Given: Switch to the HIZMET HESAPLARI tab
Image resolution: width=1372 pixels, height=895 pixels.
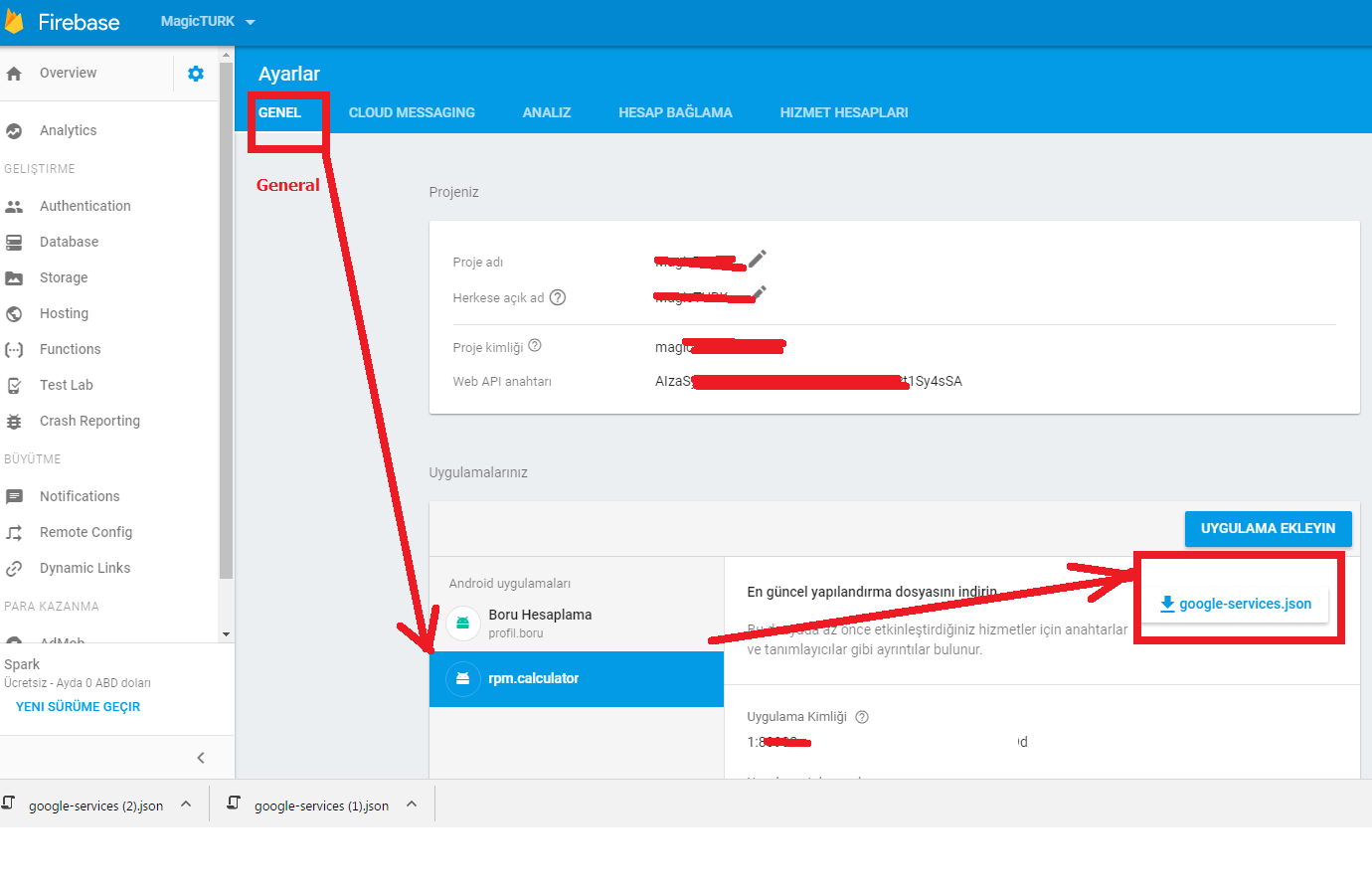Looking at the screenshot, I should coord(844,113).
